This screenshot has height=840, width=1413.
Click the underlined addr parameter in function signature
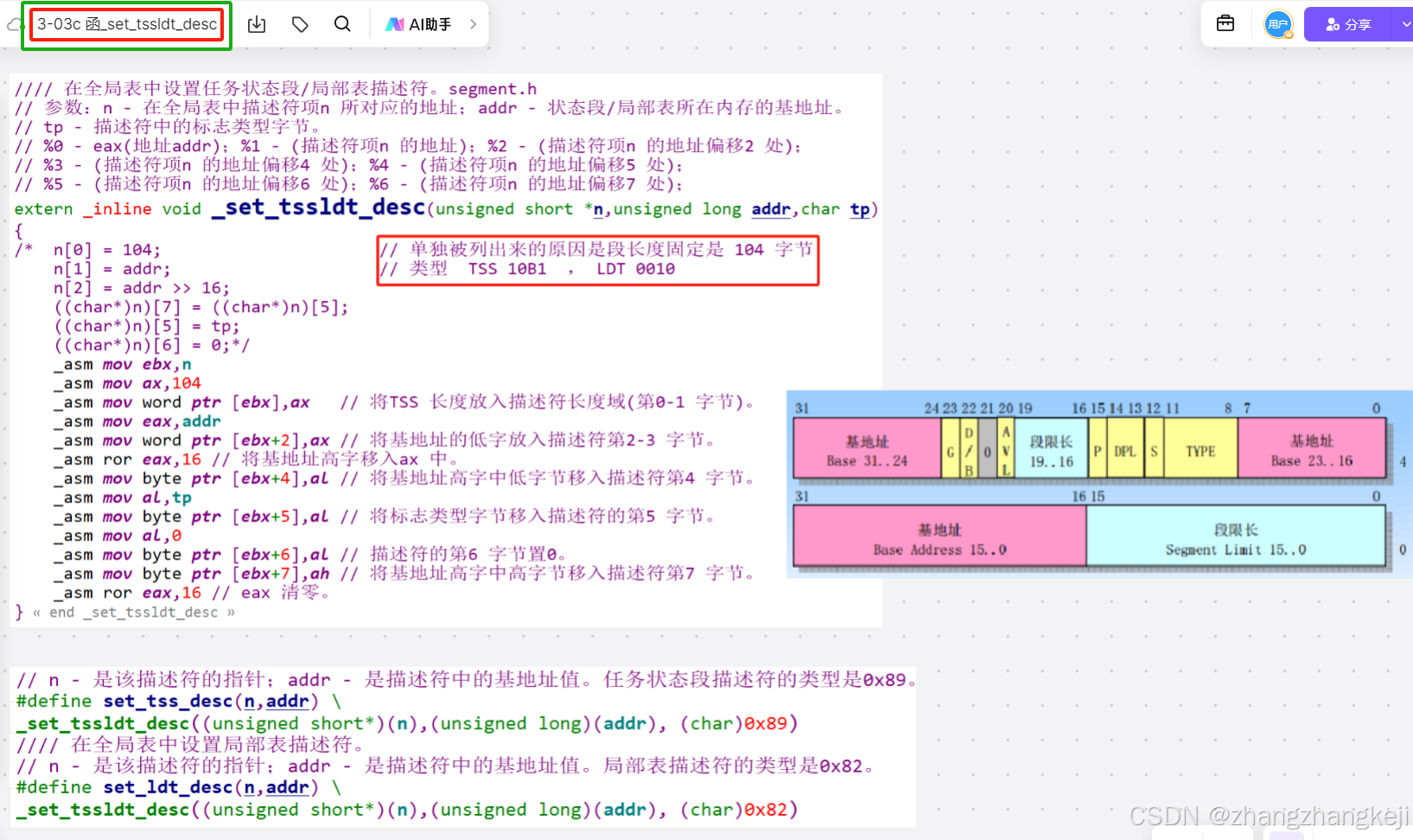pos(771,209)
